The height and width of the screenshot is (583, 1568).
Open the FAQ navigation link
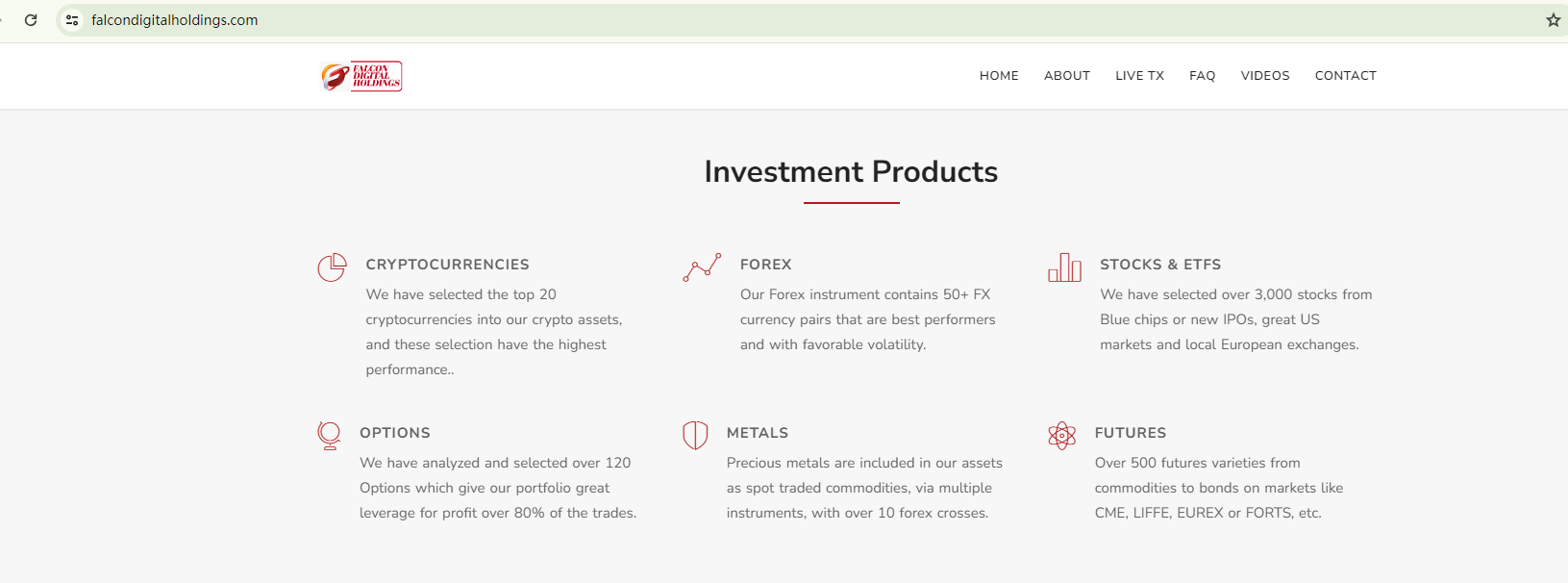click(1202, 76)
